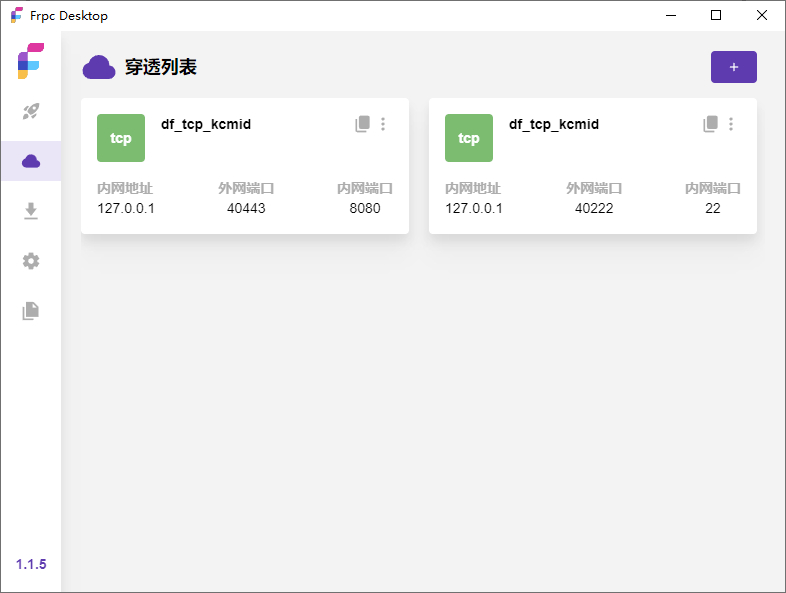Click the internal port value 22

coord(713,208)
